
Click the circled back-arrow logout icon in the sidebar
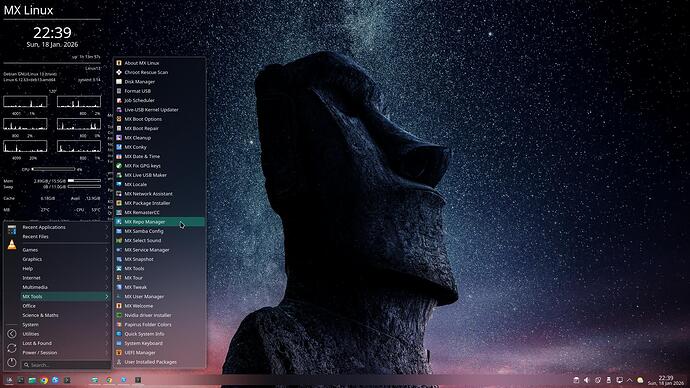12,334
